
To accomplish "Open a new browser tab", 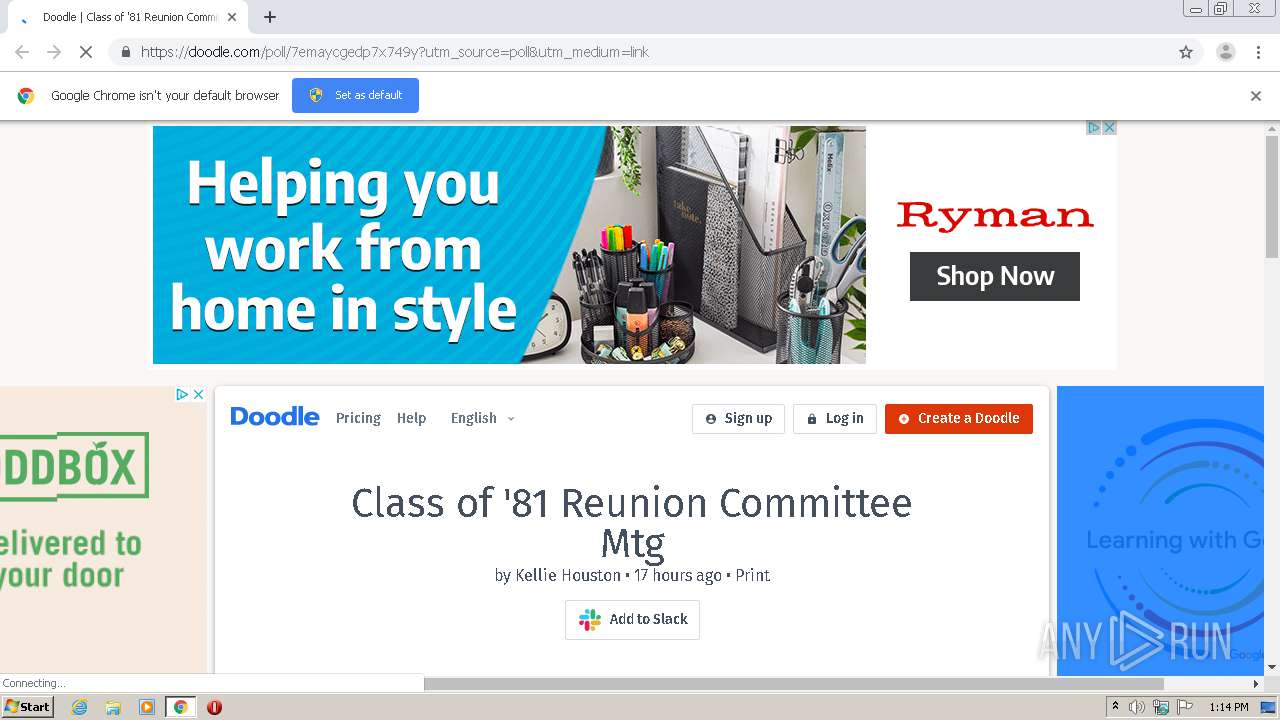I will click(270, 17).
